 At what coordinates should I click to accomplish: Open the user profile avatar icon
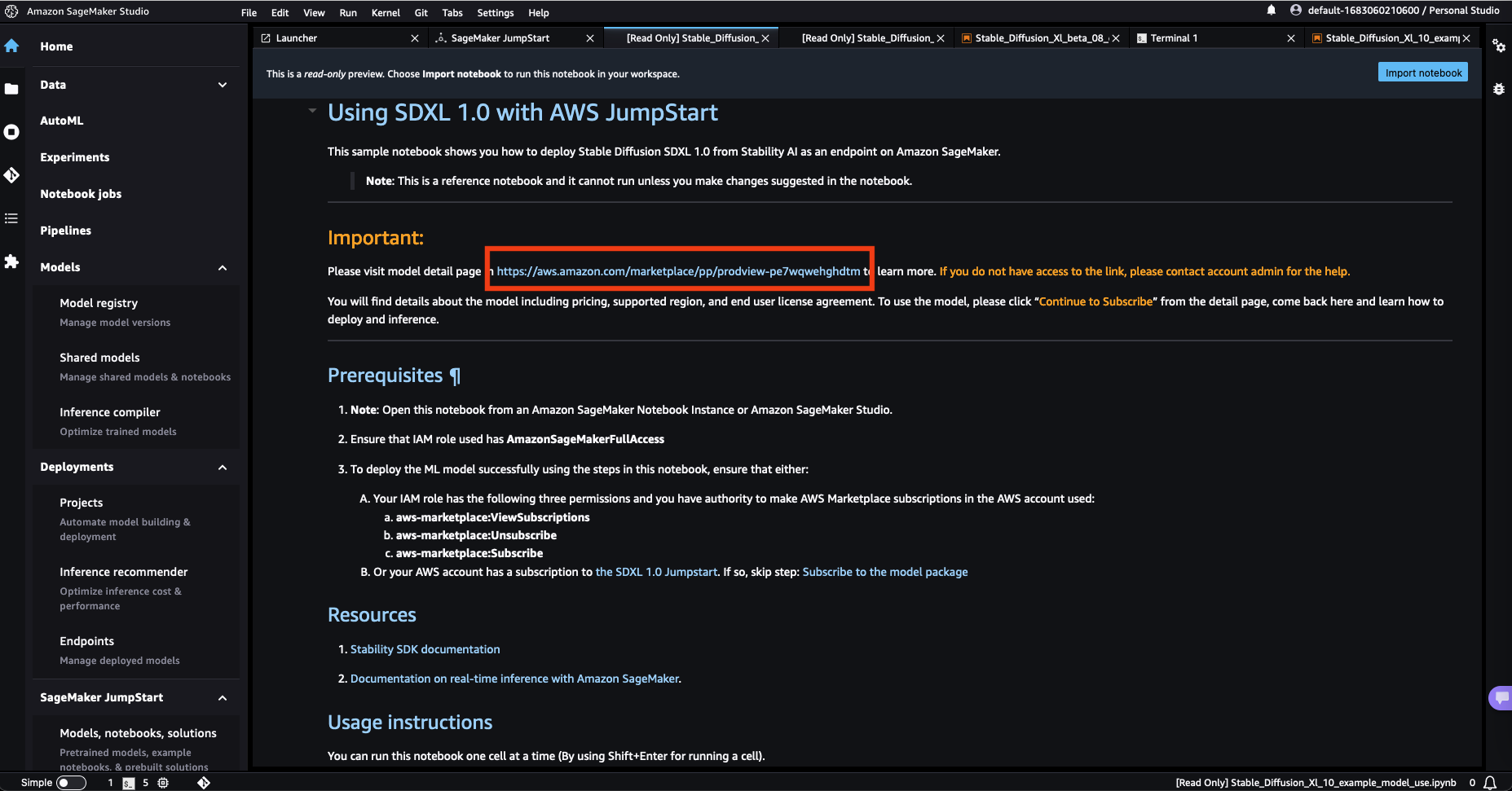click(x=1296, y=11)
